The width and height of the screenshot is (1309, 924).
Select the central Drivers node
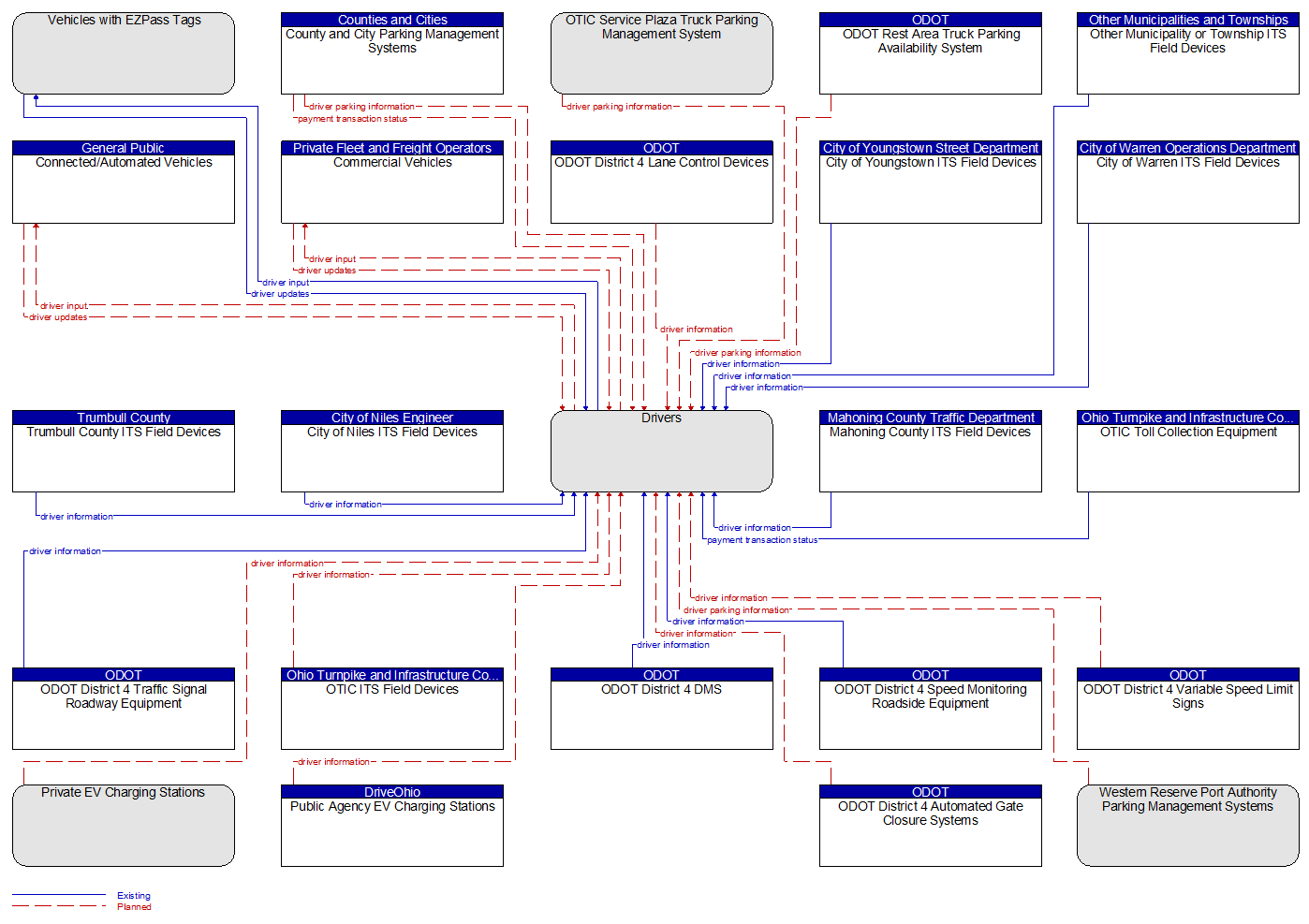pos(661,451)
